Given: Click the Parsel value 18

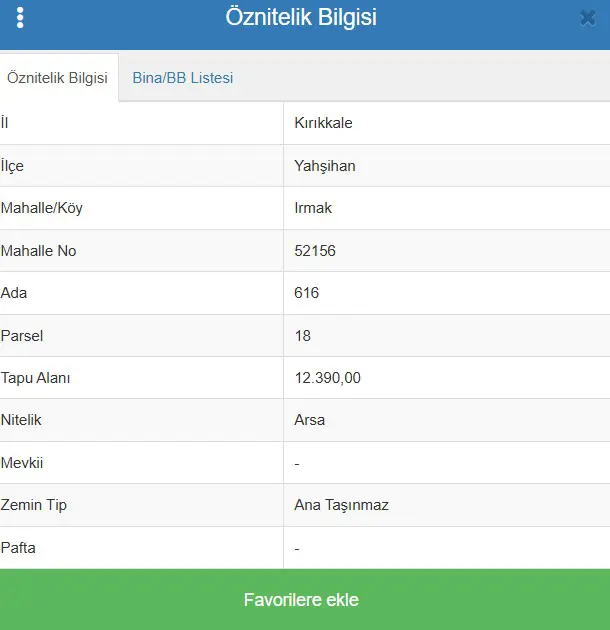Looking at the screenshot, I should (x=303, y=336).
